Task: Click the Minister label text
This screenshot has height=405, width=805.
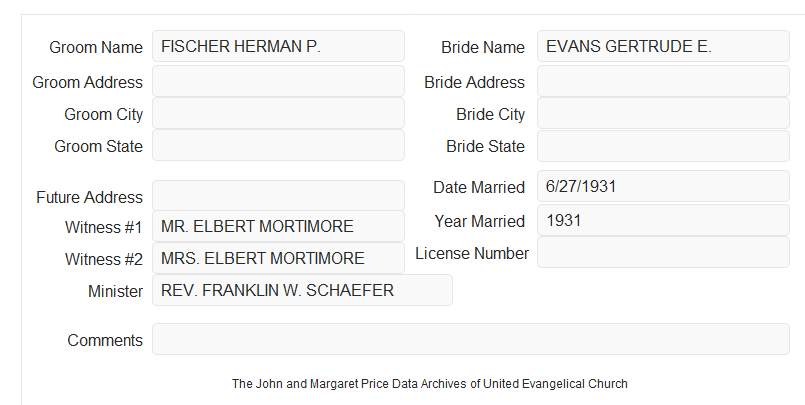Action: (x=116, y=291)
